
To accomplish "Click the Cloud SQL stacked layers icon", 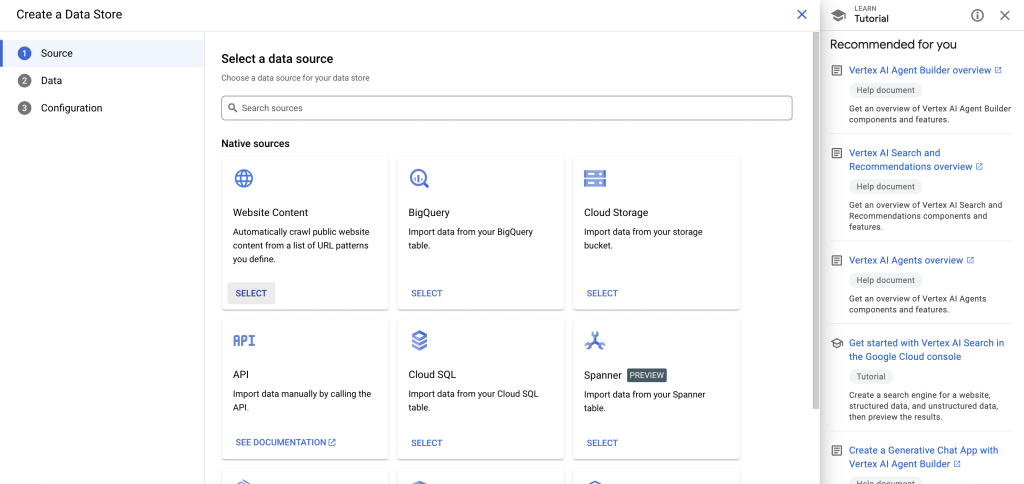I will (419, 341).
